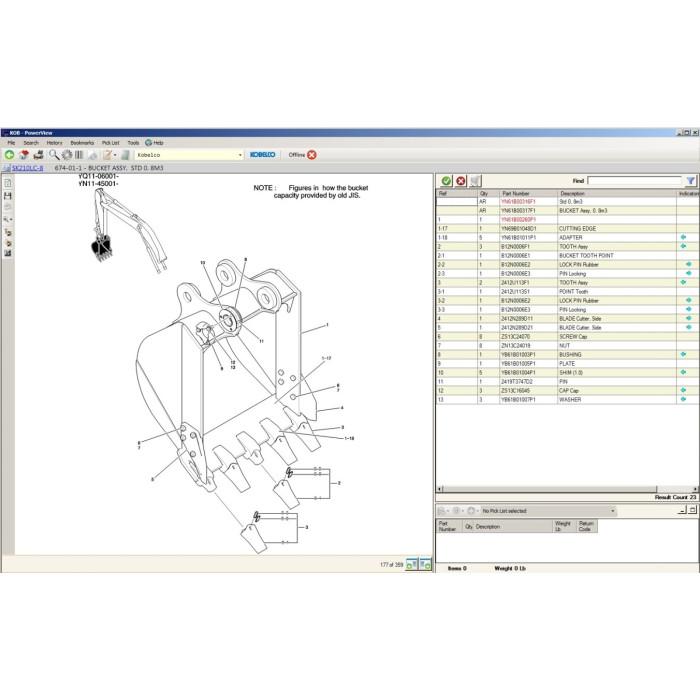Click the notepad edit toolbar icon
This screenshot has width=700, height=700.
pyautogui.click(x=107, y=155)
